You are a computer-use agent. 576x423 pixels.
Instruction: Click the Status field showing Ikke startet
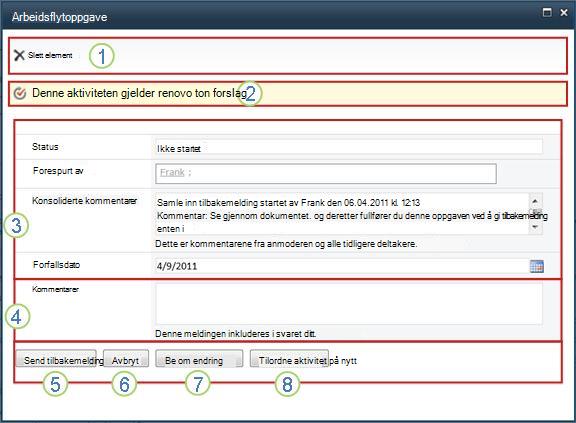(x=349, y=147)
